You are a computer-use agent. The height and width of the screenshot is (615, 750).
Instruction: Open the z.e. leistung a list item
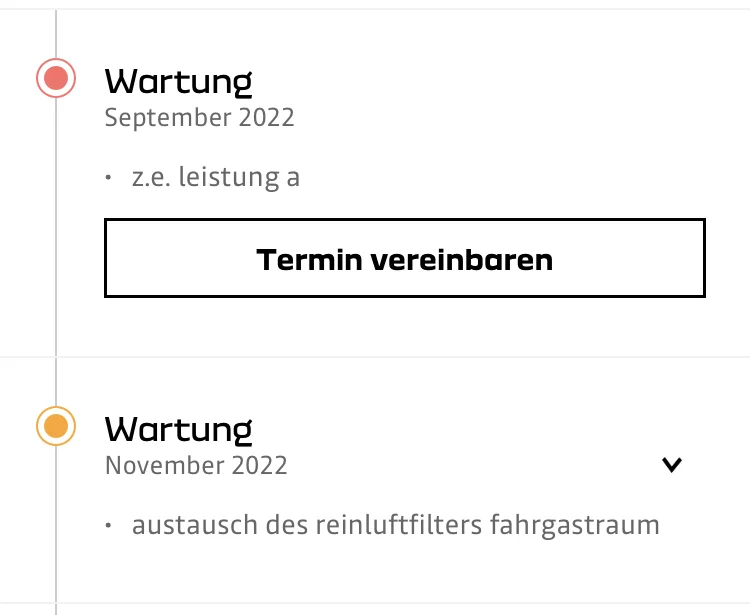pos(215,178)
